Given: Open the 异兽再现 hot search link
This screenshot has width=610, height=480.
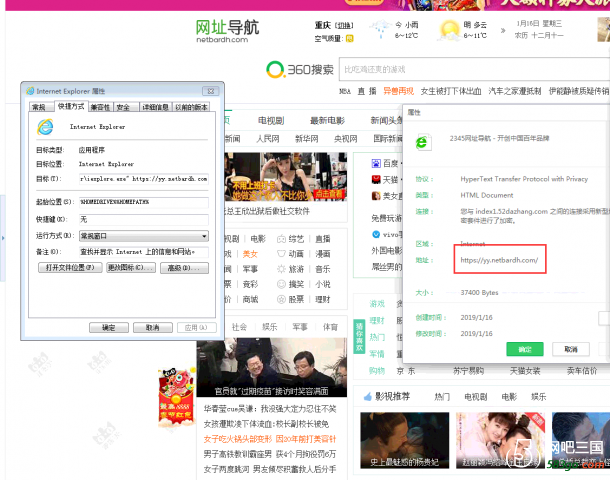Looking at the screenshot, I should [398, 91].
